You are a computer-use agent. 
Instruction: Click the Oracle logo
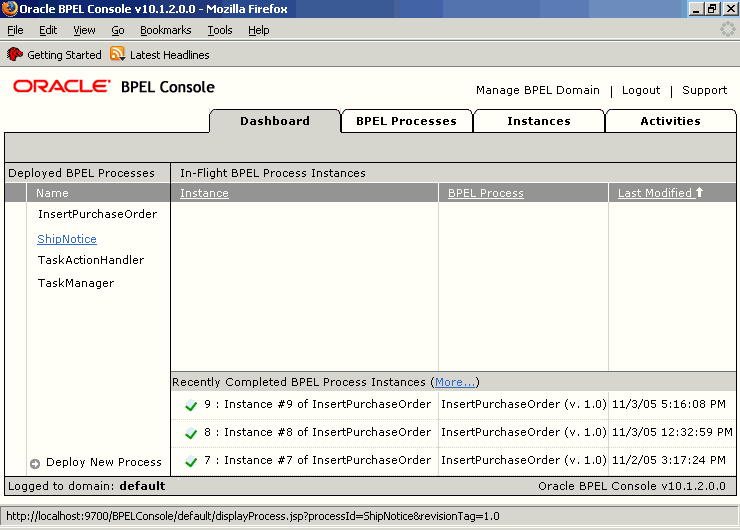[x=61, y=87]
